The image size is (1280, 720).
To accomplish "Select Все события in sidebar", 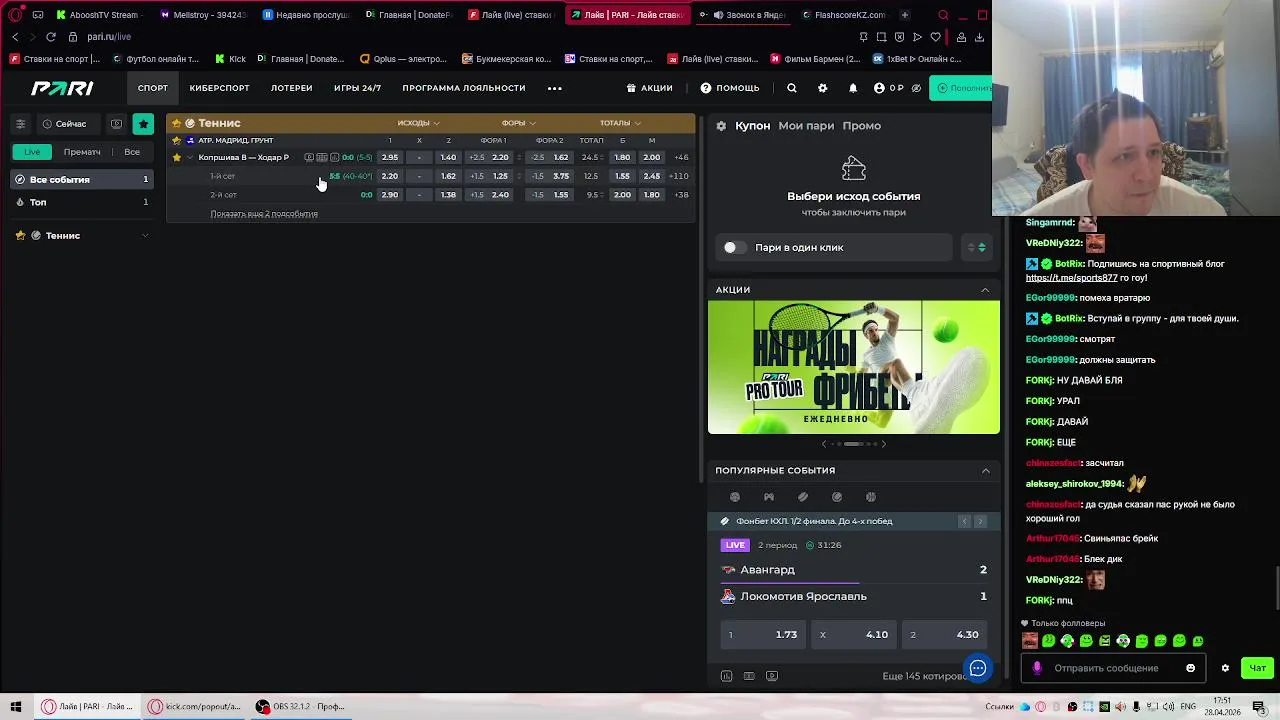I will coord(81,180).
